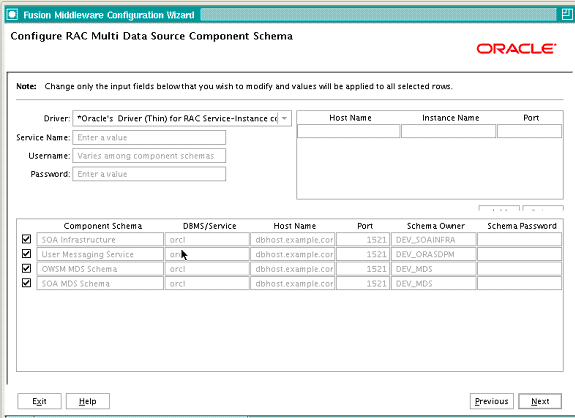Click port 1521 cell in OWSM MDS Schema row
Viewport: 575px width, 418px height.
click(x=363, y=269)
